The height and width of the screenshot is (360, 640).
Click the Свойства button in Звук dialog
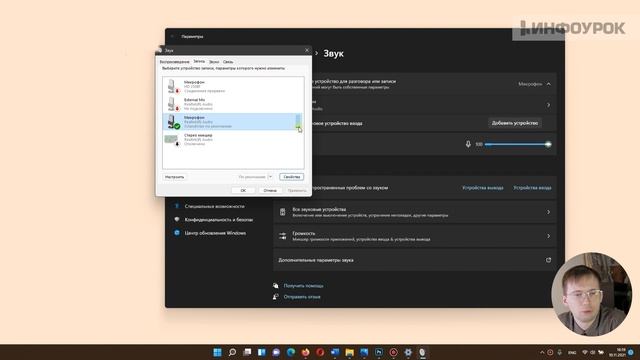click(x=291, y=177)
